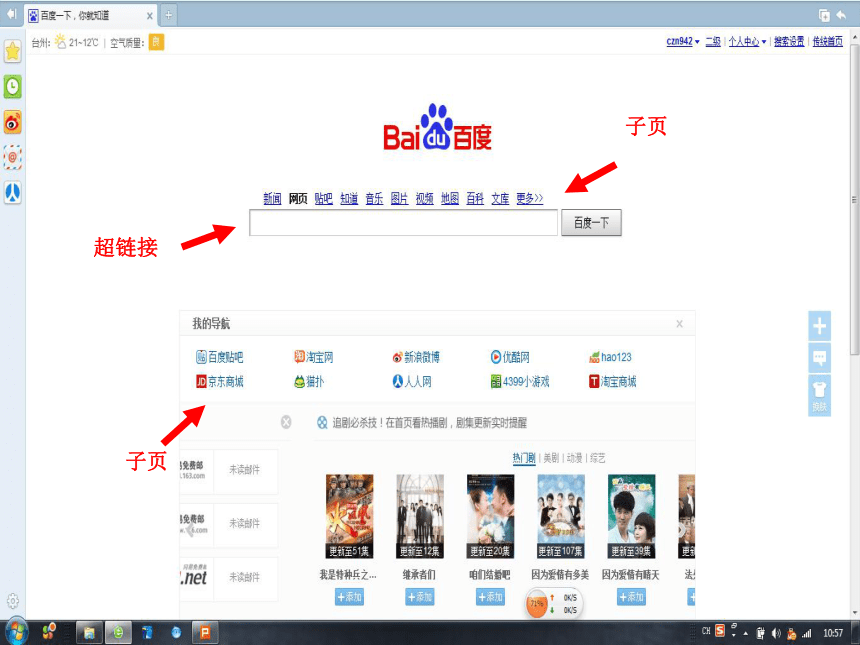Open the 音乐 search category
Screen dimensions: 860x645
tap(374, 198)
